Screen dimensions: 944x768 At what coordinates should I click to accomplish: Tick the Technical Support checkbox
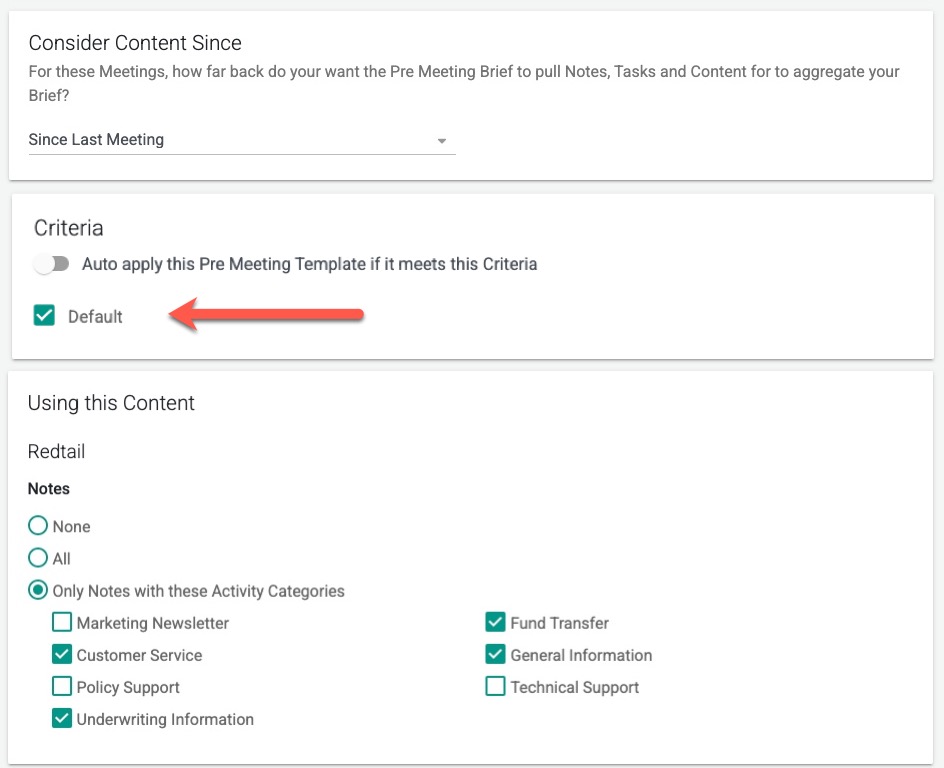point(495,687)
